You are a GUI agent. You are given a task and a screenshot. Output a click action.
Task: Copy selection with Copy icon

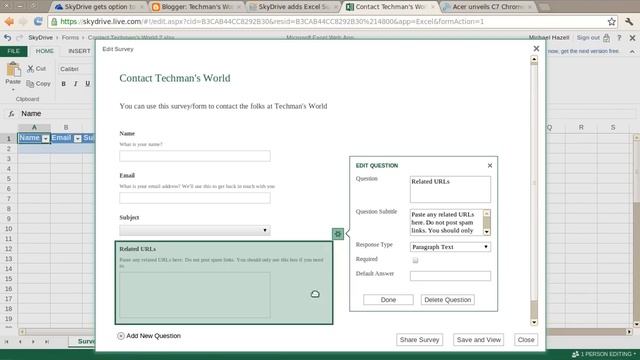(31, 84)
